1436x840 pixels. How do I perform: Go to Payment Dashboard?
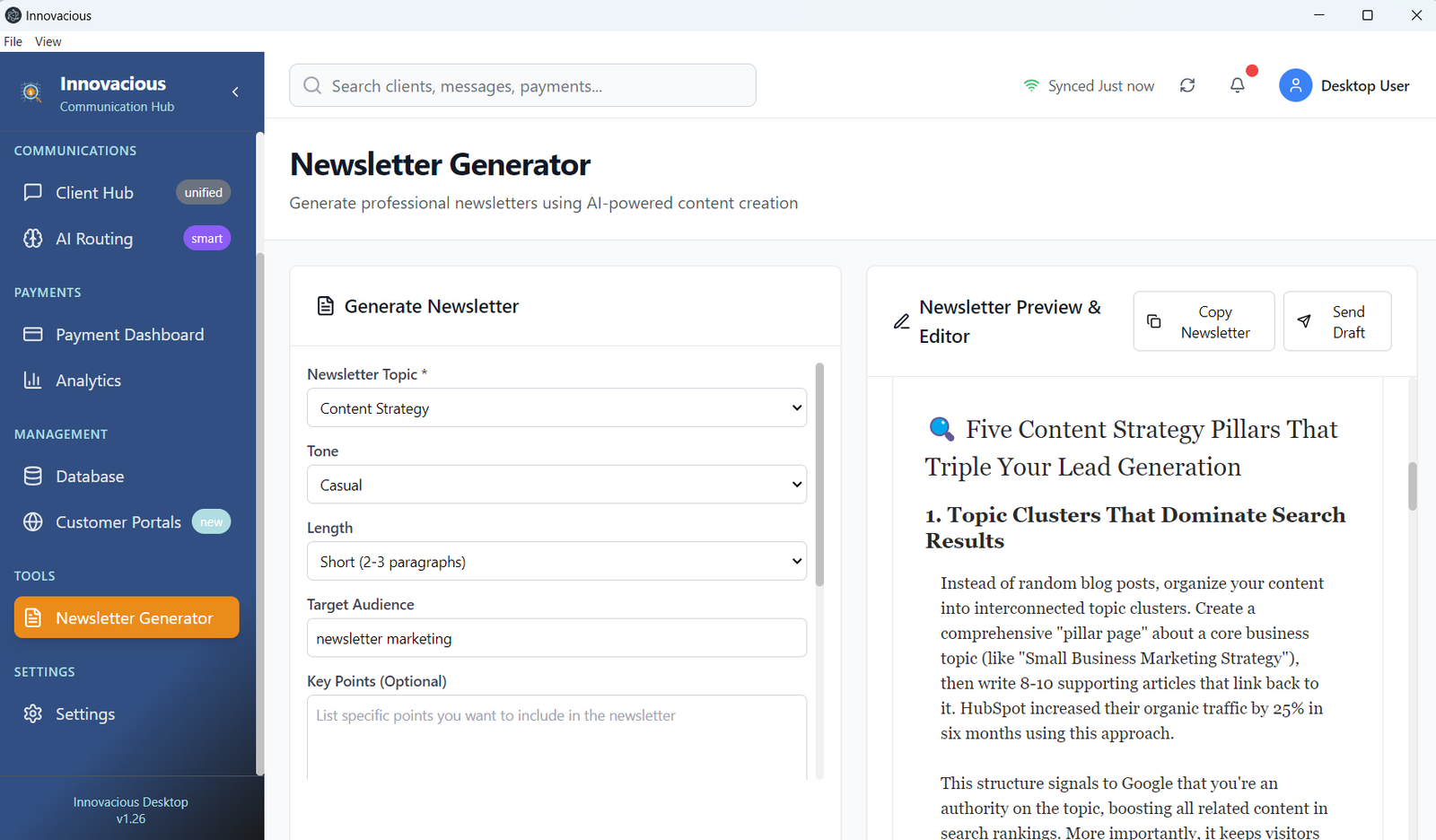129,335
